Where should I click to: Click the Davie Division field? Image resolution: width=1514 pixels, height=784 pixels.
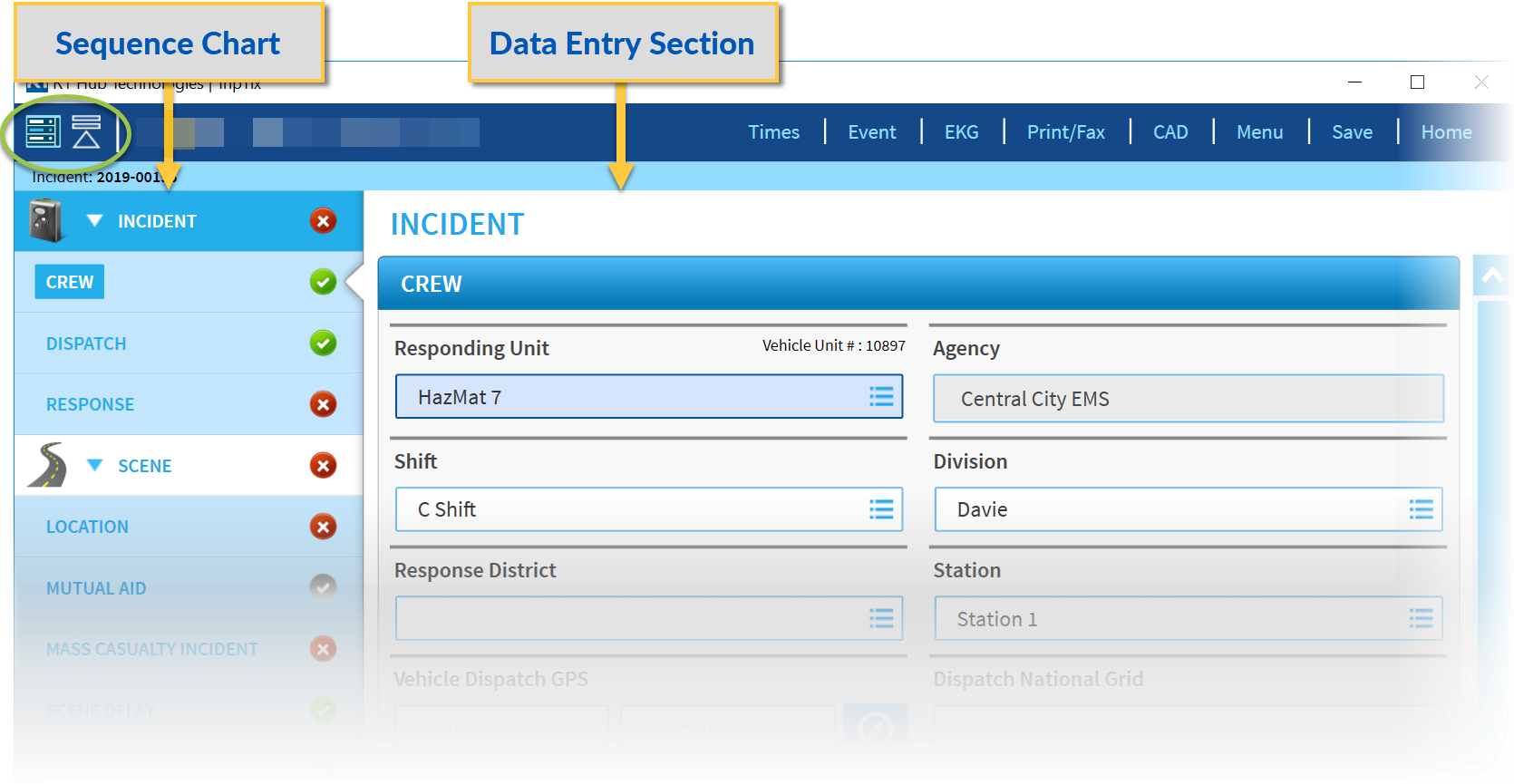pyautogui.click(x=1189, y=509)
